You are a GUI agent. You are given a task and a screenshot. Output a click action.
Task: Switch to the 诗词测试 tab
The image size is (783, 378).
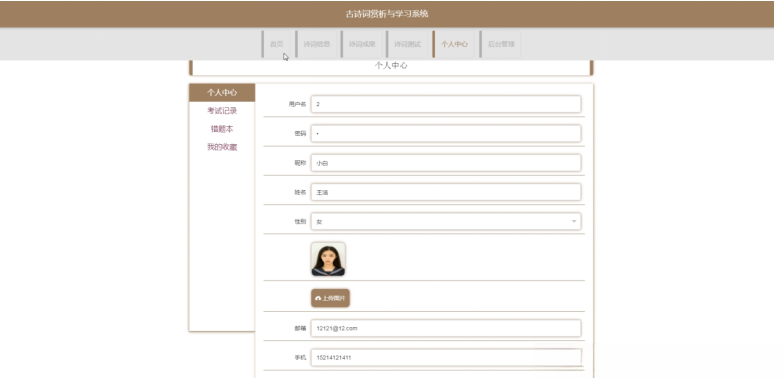pyautogui.click(x=407, y=44)
